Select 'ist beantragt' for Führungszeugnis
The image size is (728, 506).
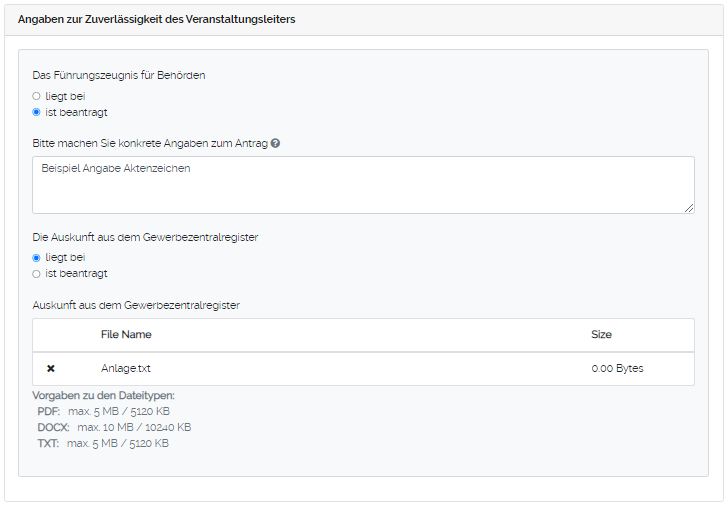pos(37,112)
